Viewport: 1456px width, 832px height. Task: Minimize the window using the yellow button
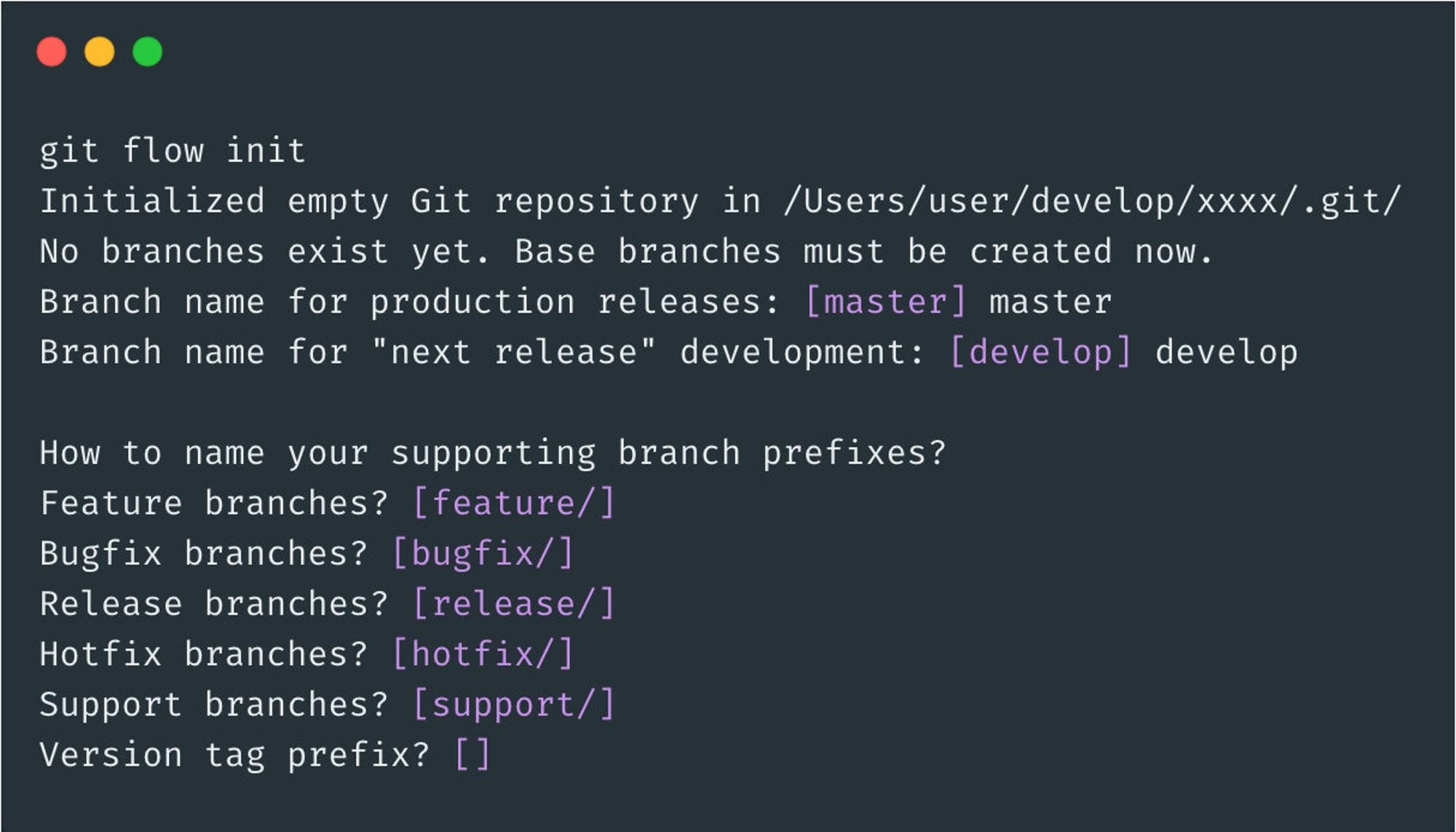pyautogui.click(x=100, y=52)
